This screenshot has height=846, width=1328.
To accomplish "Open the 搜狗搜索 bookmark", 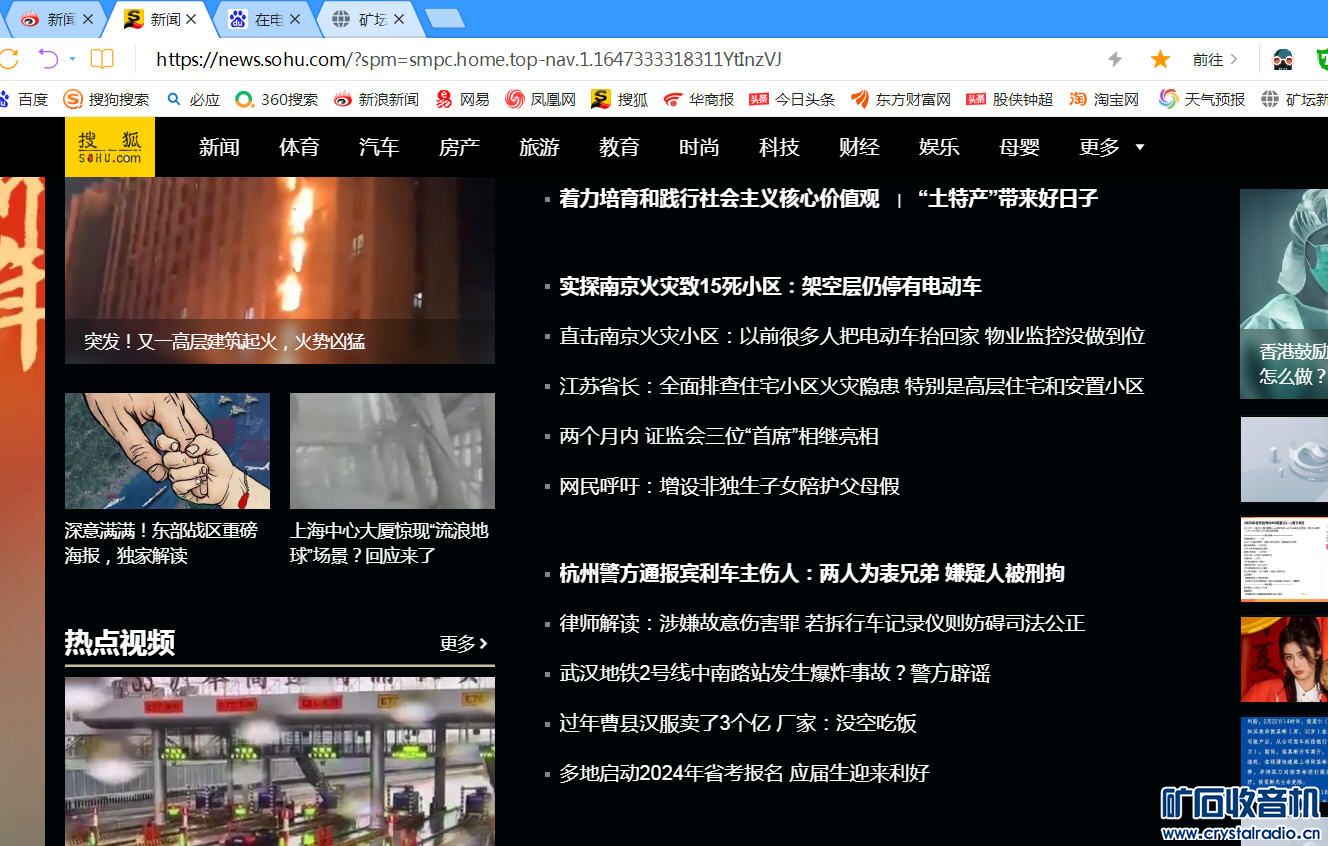I will point(106,99).
